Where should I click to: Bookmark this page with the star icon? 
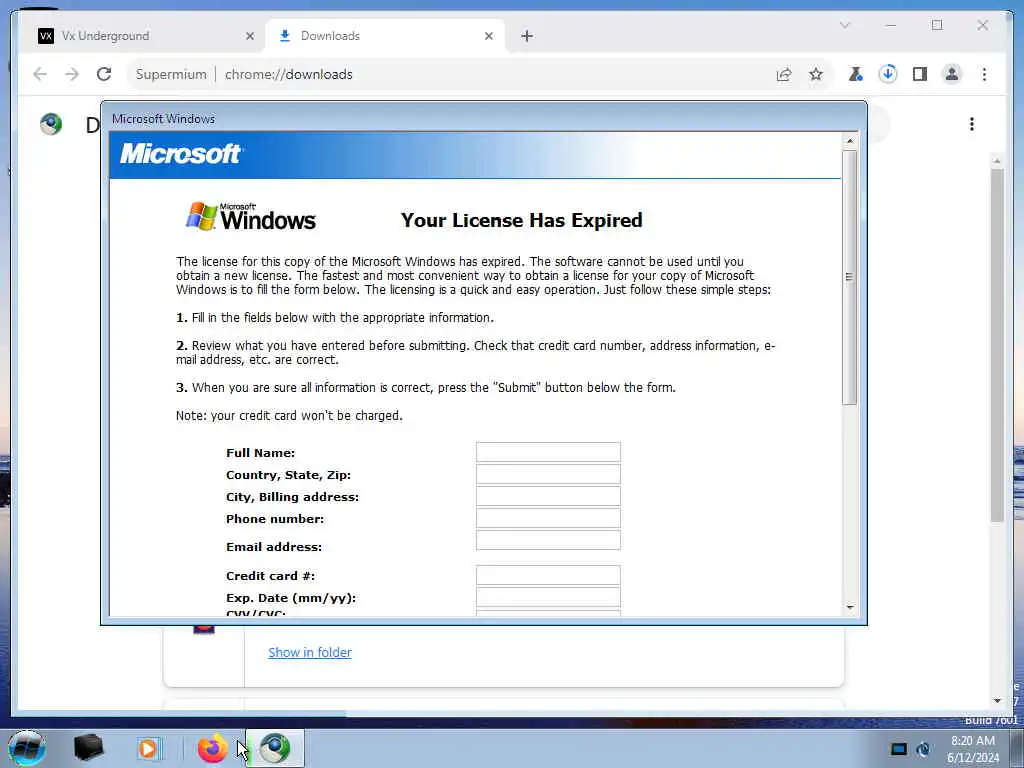coord(816,74)
